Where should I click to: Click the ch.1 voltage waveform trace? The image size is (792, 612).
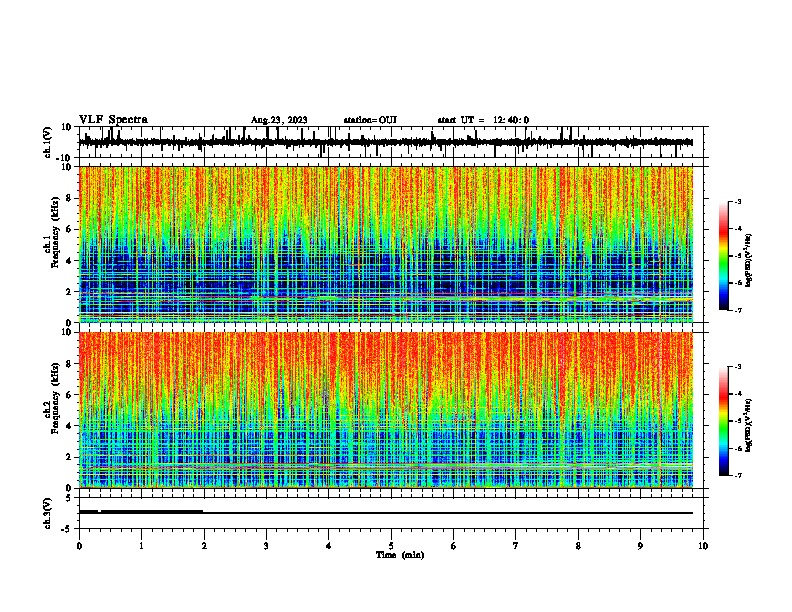(385, 142)
